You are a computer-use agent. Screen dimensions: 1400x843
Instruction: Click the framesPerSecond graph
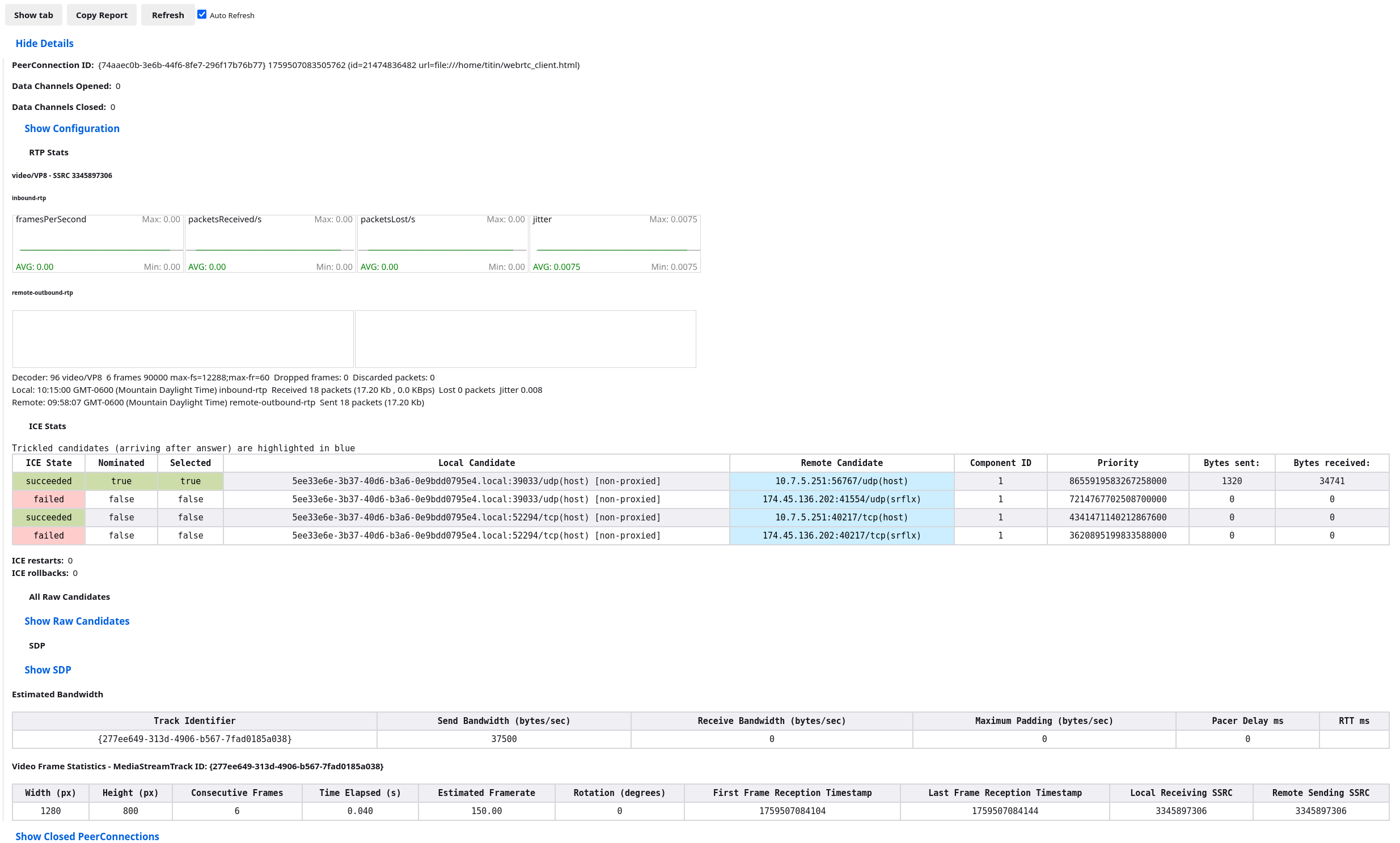(98, 244)
